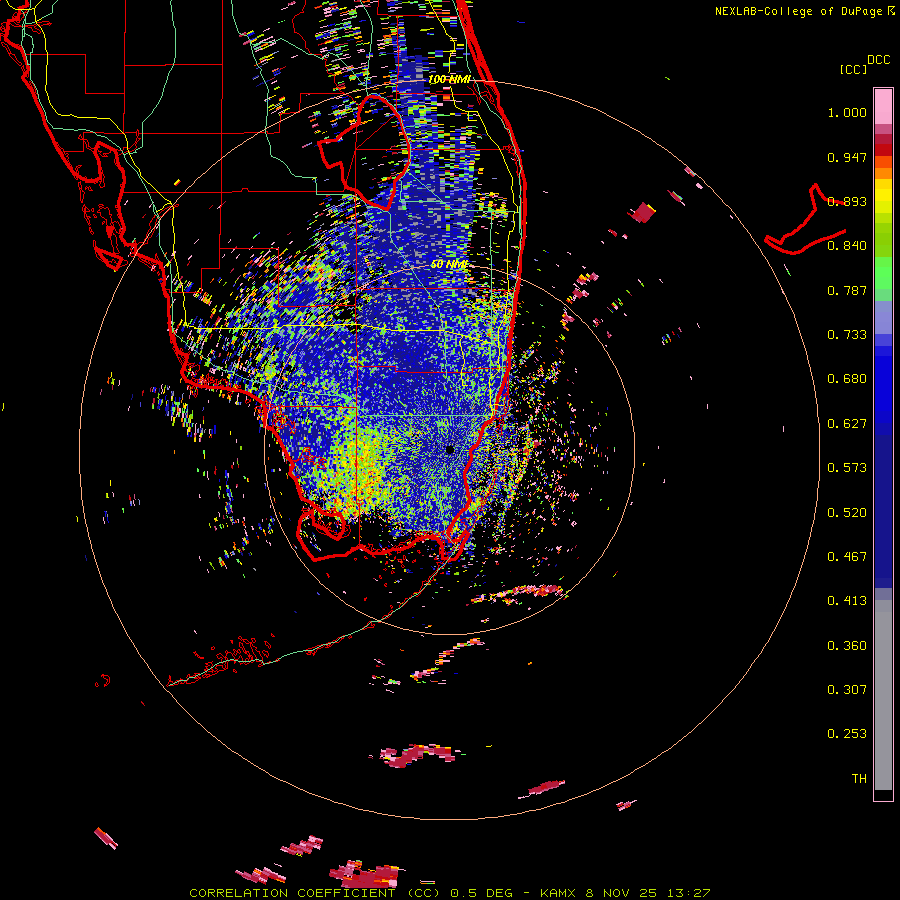Select the 0.307 scale value

(x=847, y=690)
